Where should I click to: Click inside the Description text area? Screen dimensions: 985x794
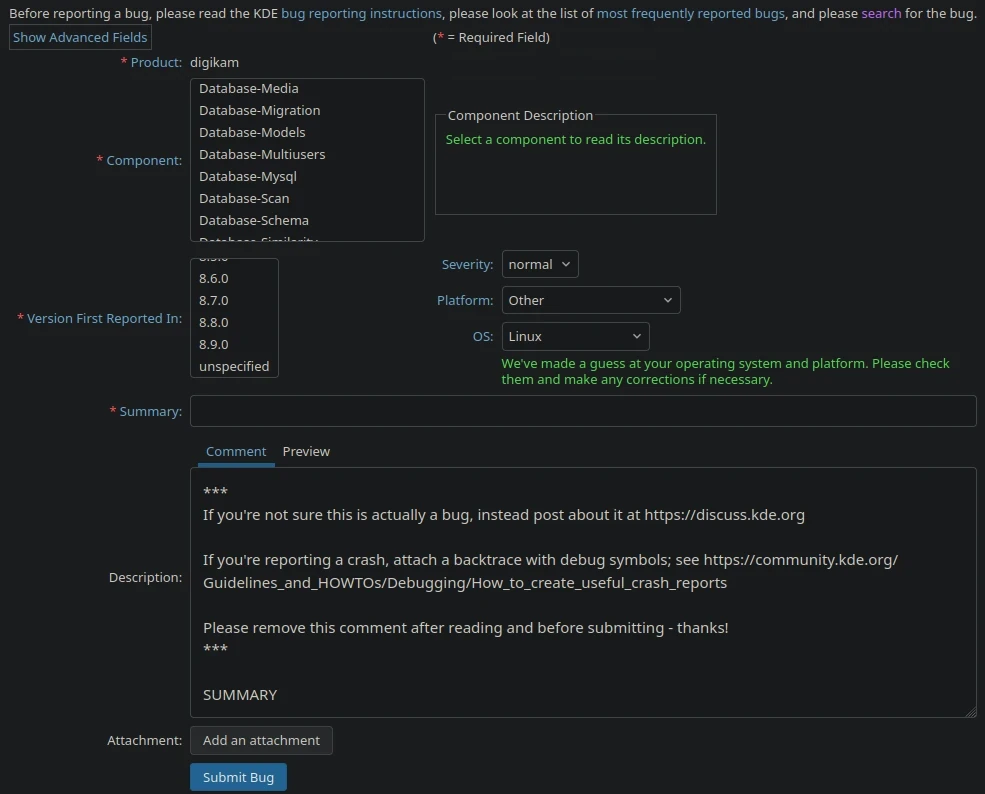(x=583, y=592)
